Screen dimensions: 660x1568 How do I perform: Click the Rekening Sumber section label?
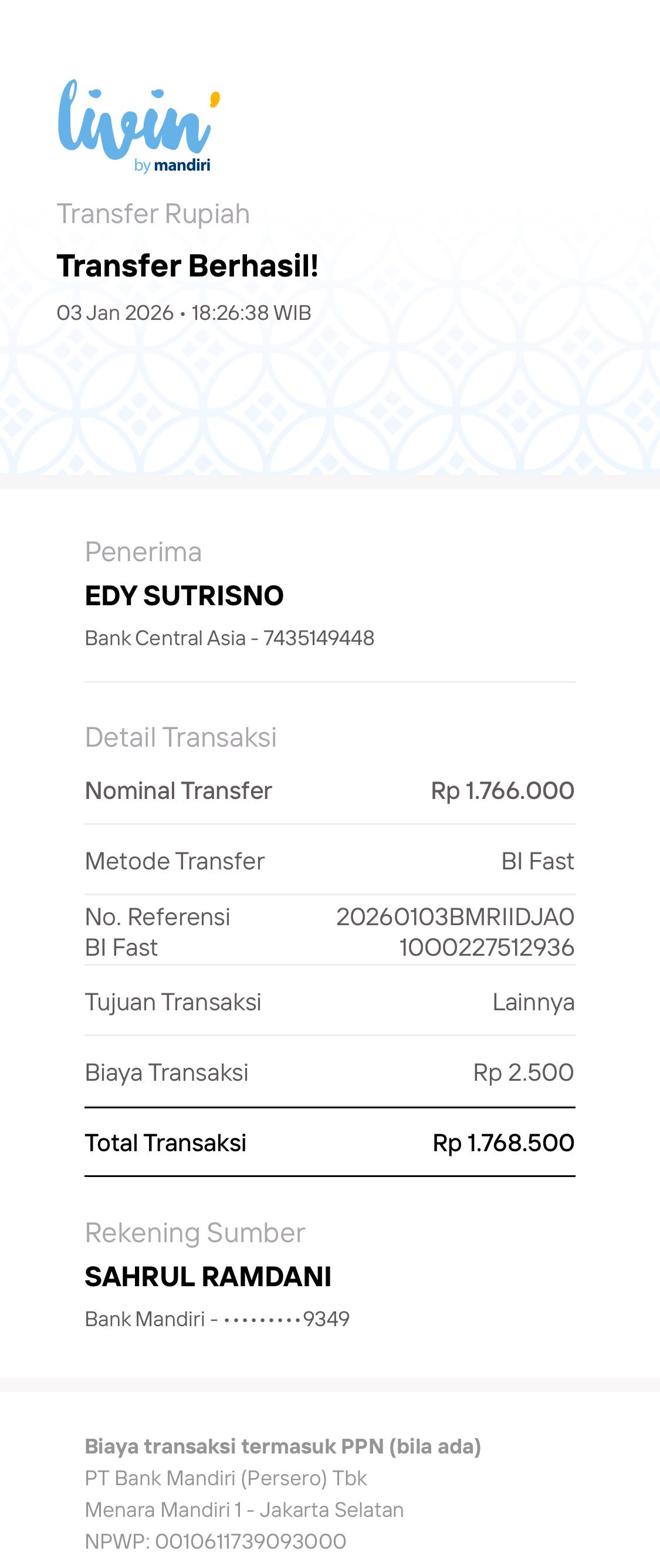(195, 1233)
